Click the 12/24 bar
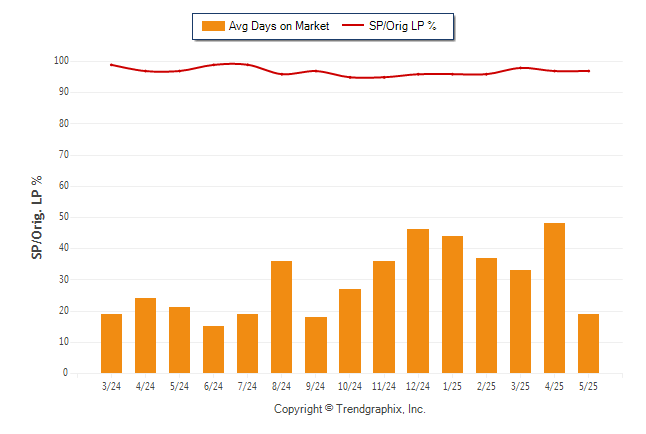 [418, 301]
